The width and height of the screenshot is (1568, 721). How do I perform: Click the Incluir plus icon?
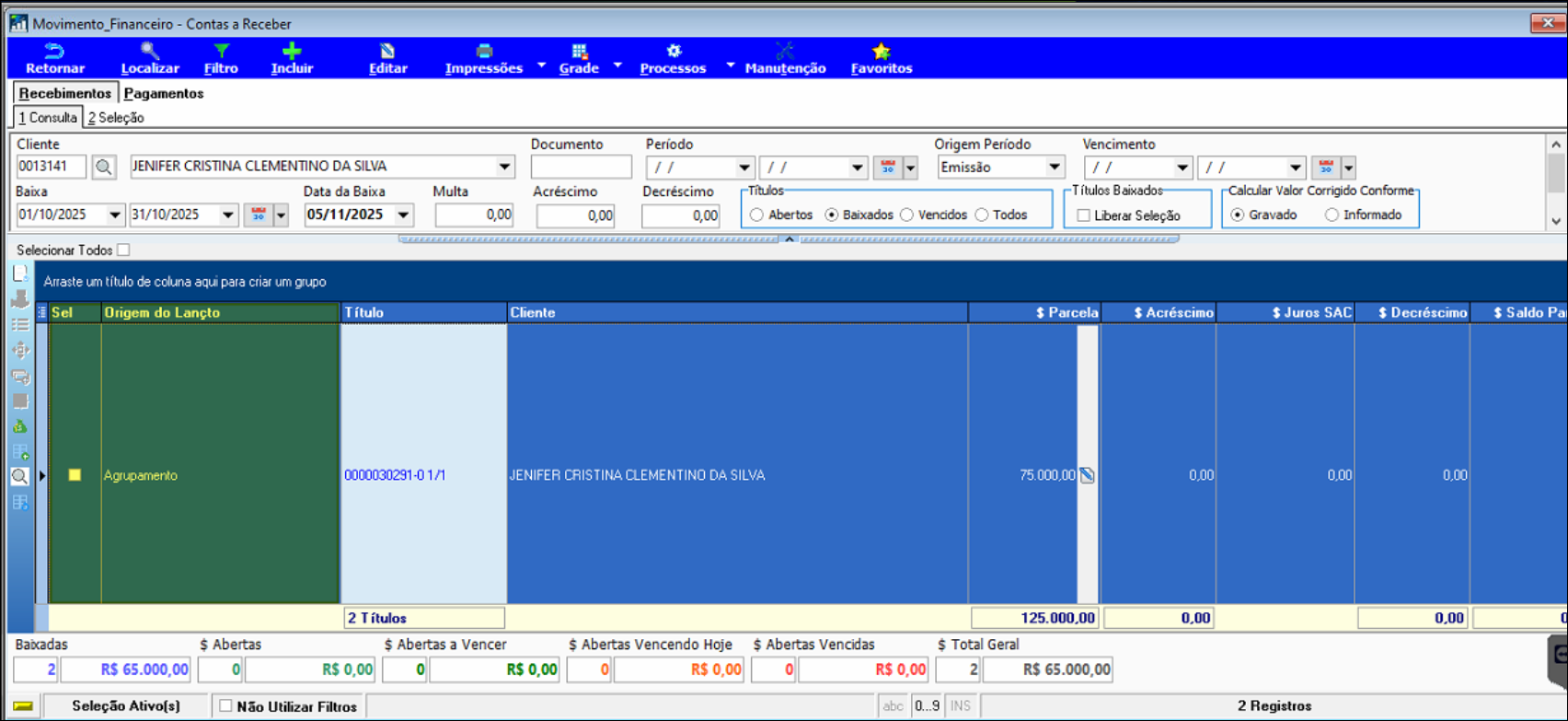292,52
